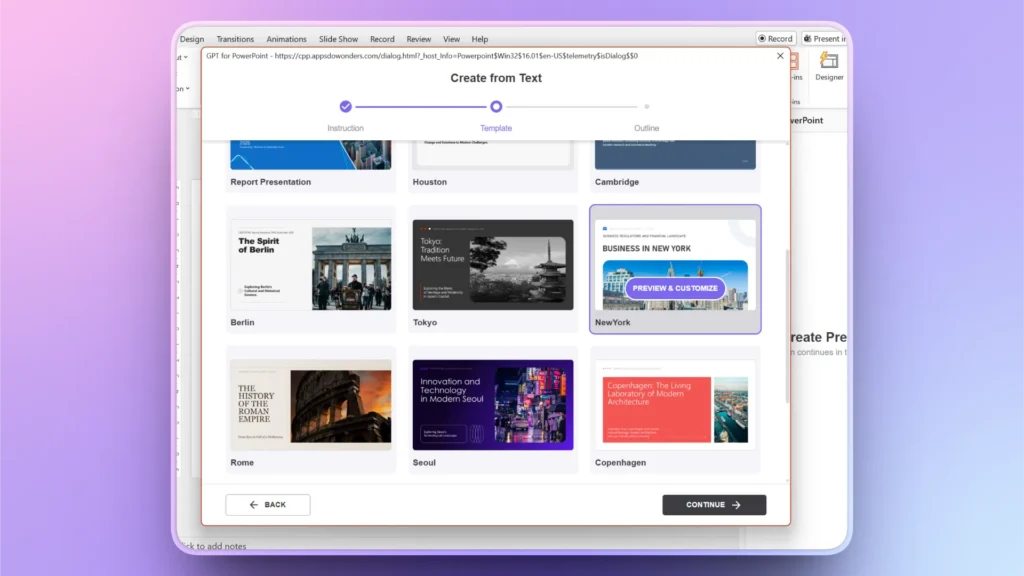Click the Create from Text heading

(496, 78)
